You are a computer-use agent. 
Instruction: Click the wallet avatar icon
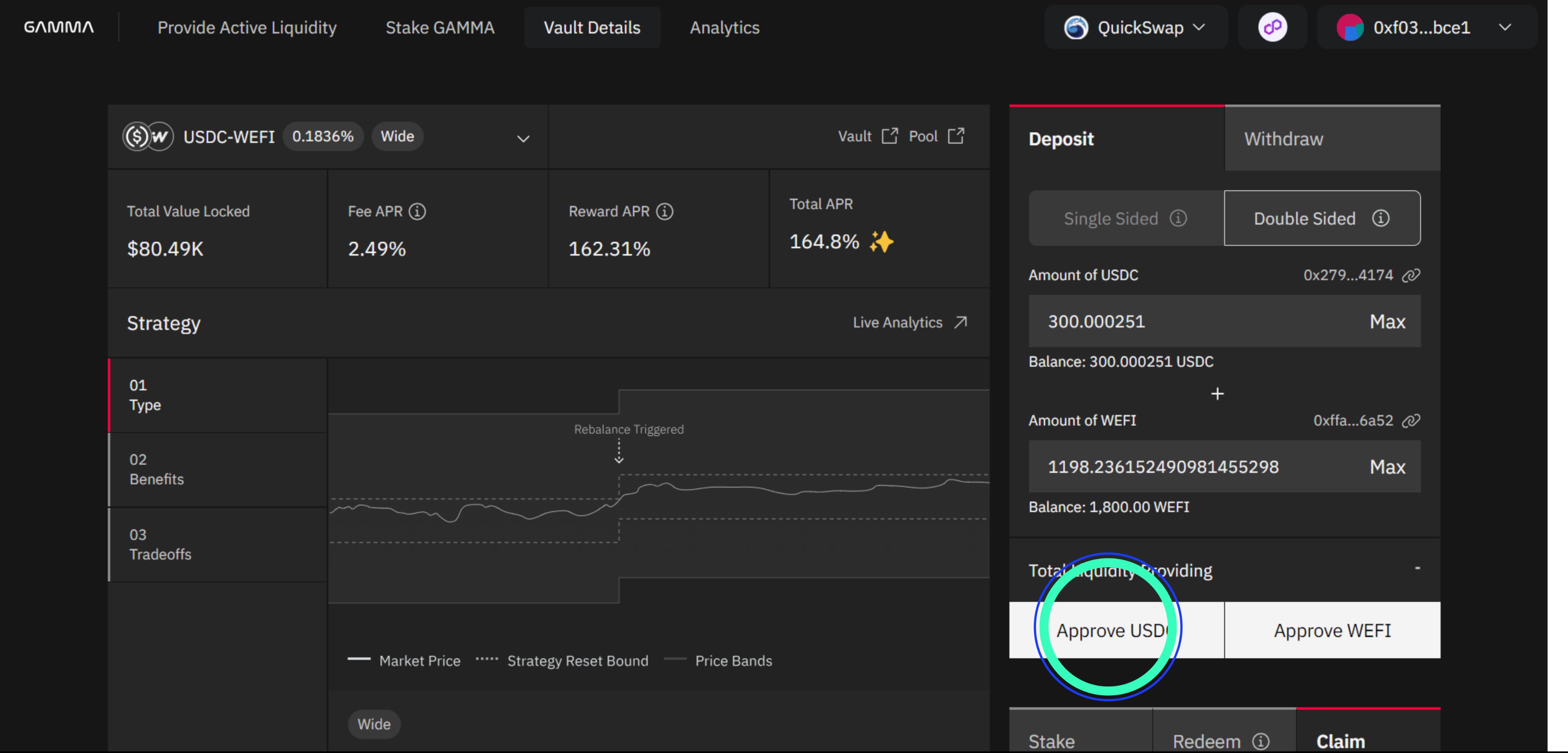point(1349,28)
